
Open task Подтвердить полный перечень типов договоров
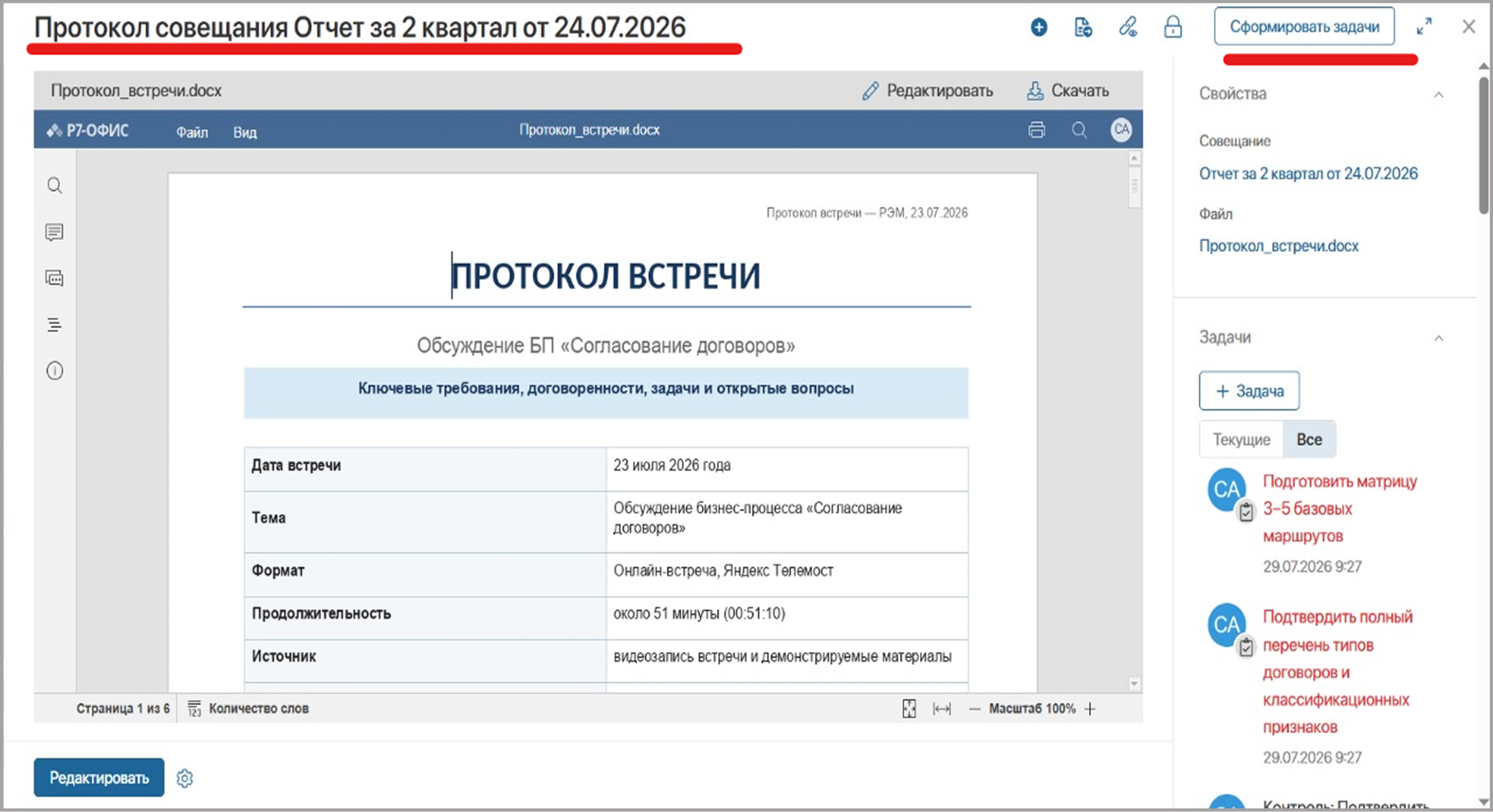tap(1338, 672)
